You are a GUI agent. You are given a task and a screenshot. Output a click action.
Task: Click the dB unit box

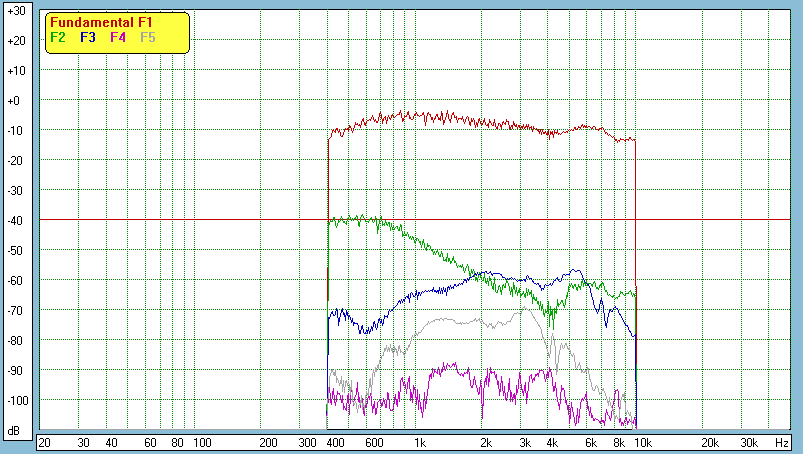[x=15, y=430]
